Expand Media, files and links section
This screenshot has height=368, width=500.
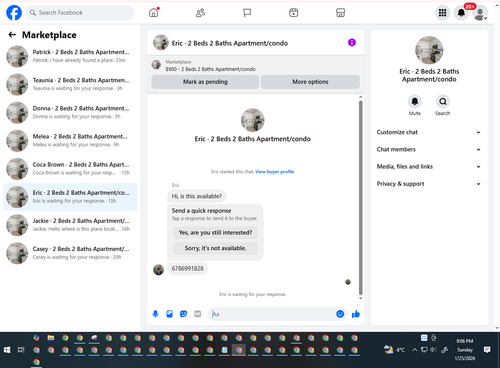point(429,166)
